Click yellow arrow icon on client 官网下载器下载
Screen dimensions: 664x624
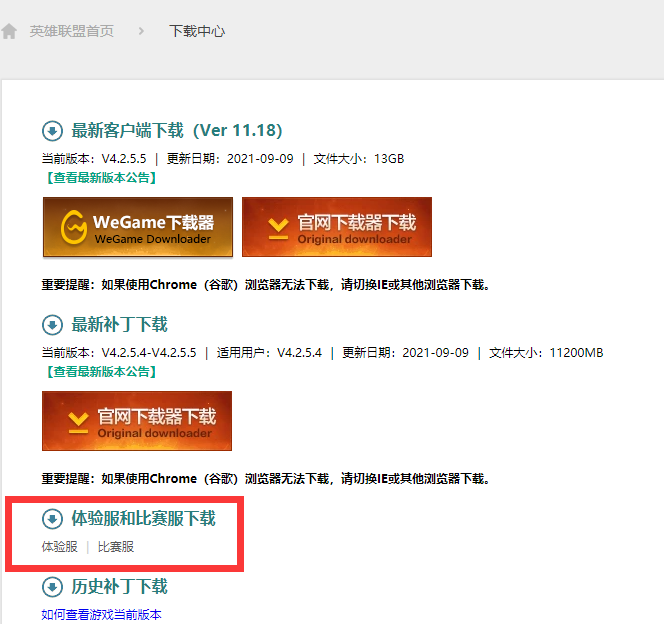click(278, 229)
